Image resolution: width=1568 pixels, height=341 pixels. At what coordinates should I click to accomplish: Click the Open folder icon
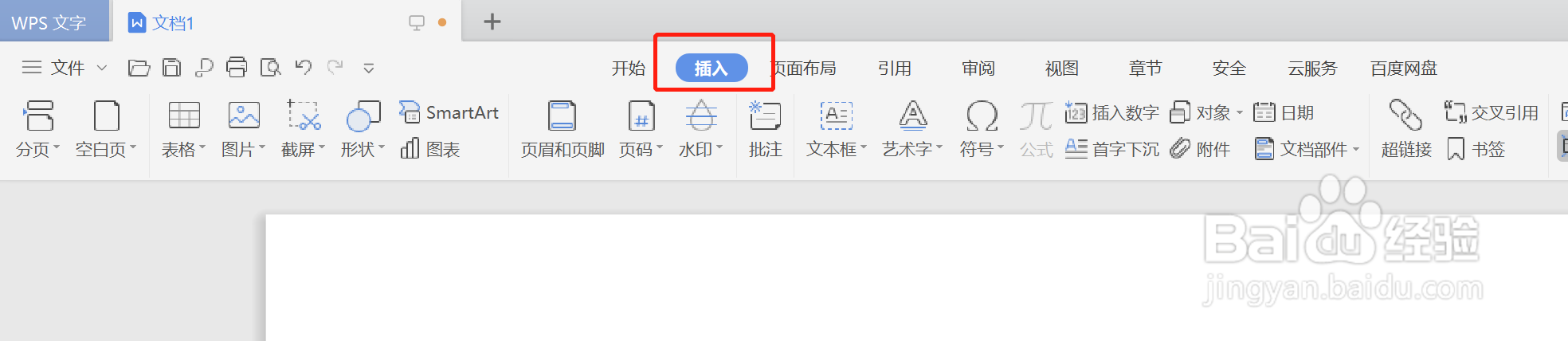139,68
